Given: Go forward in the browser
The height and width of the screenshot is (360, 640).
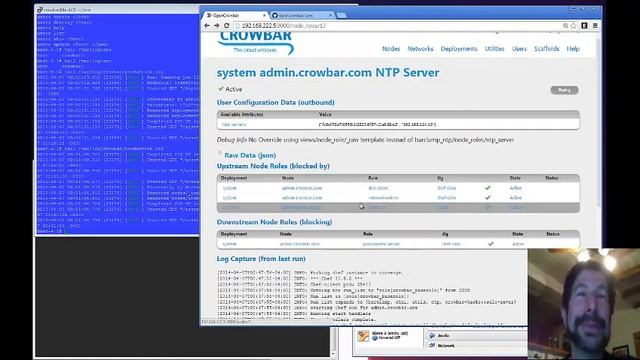Looking at the screenshot, I should 216,26.
